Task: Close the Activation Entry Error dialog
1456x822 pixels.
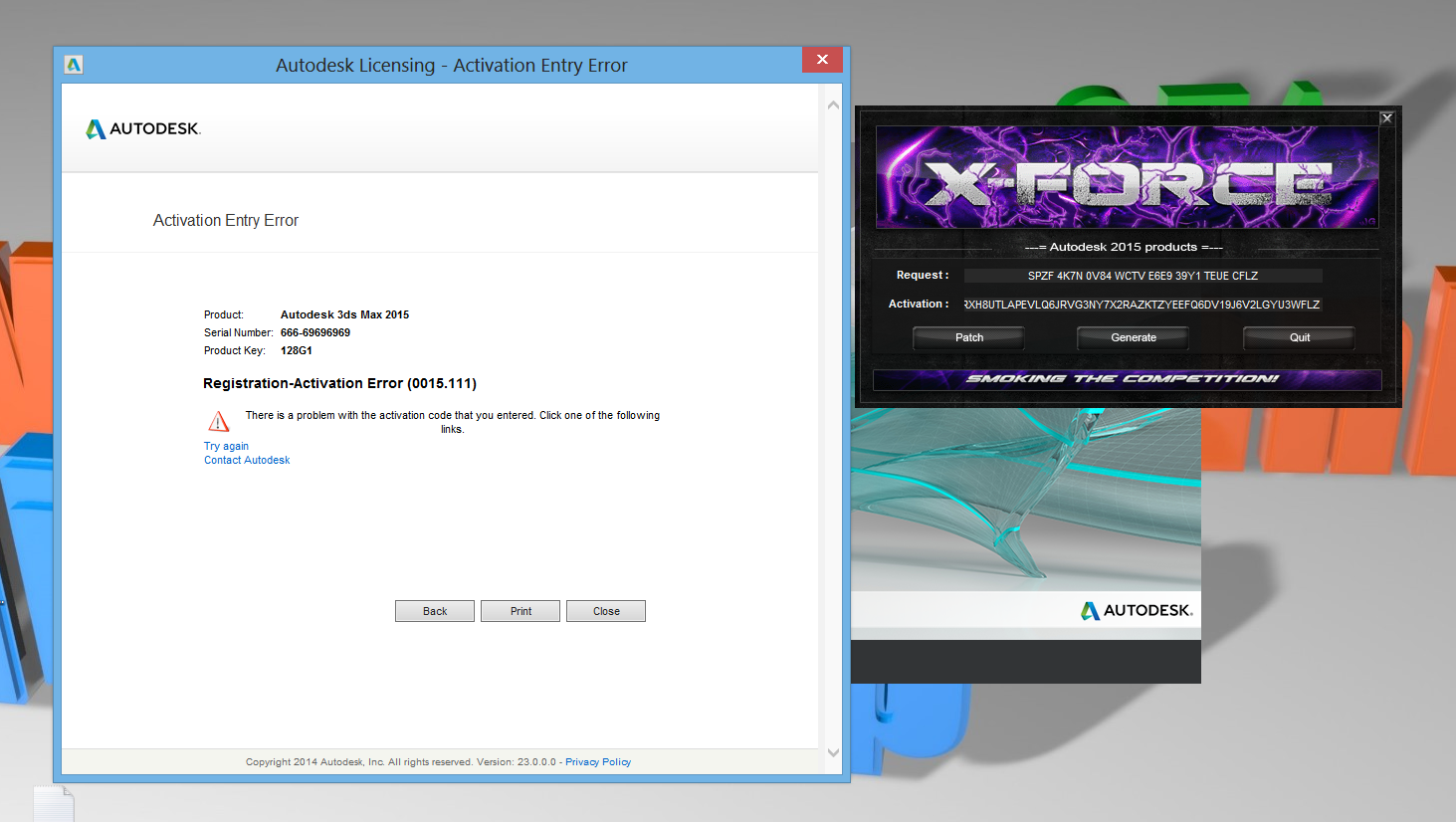Action: pos(822,60)
